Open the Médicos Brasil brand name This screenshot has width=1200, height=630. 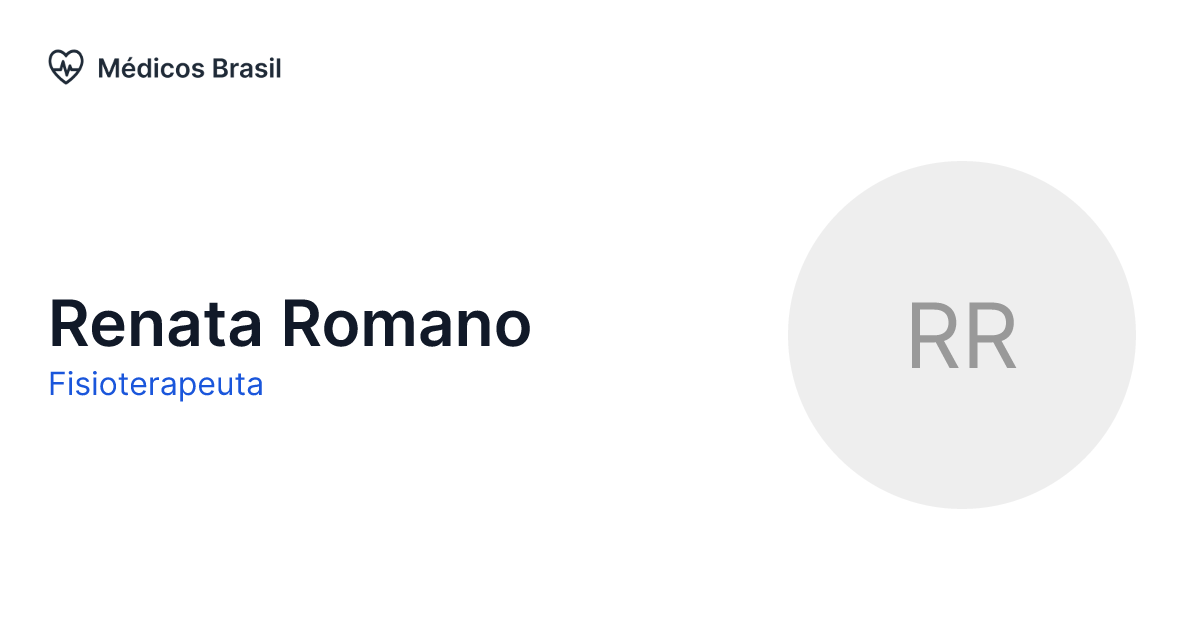[x=189, y=68]
